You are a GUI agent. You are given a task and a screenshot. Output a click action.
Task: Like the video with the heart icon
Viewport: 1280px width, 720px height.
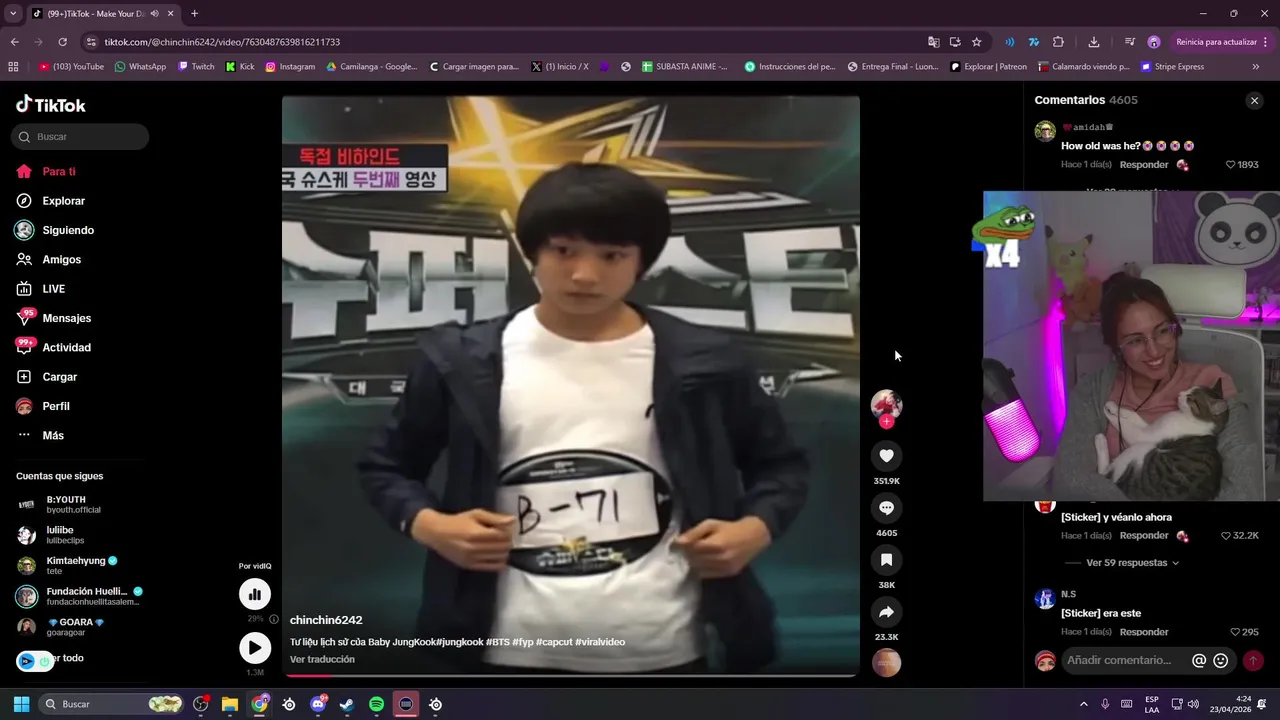pos(886,456)
